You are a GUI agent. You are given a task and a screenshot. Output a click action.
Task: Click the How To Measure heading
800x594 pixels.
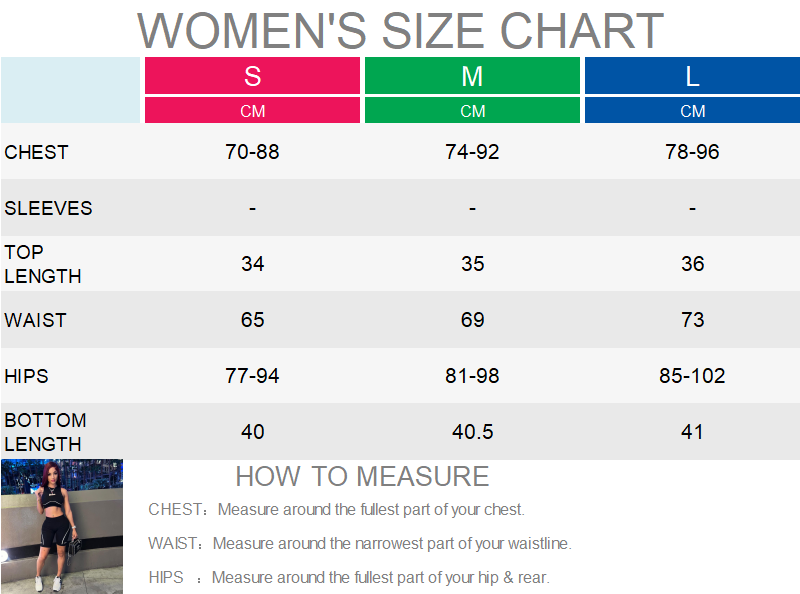[362, 476]
